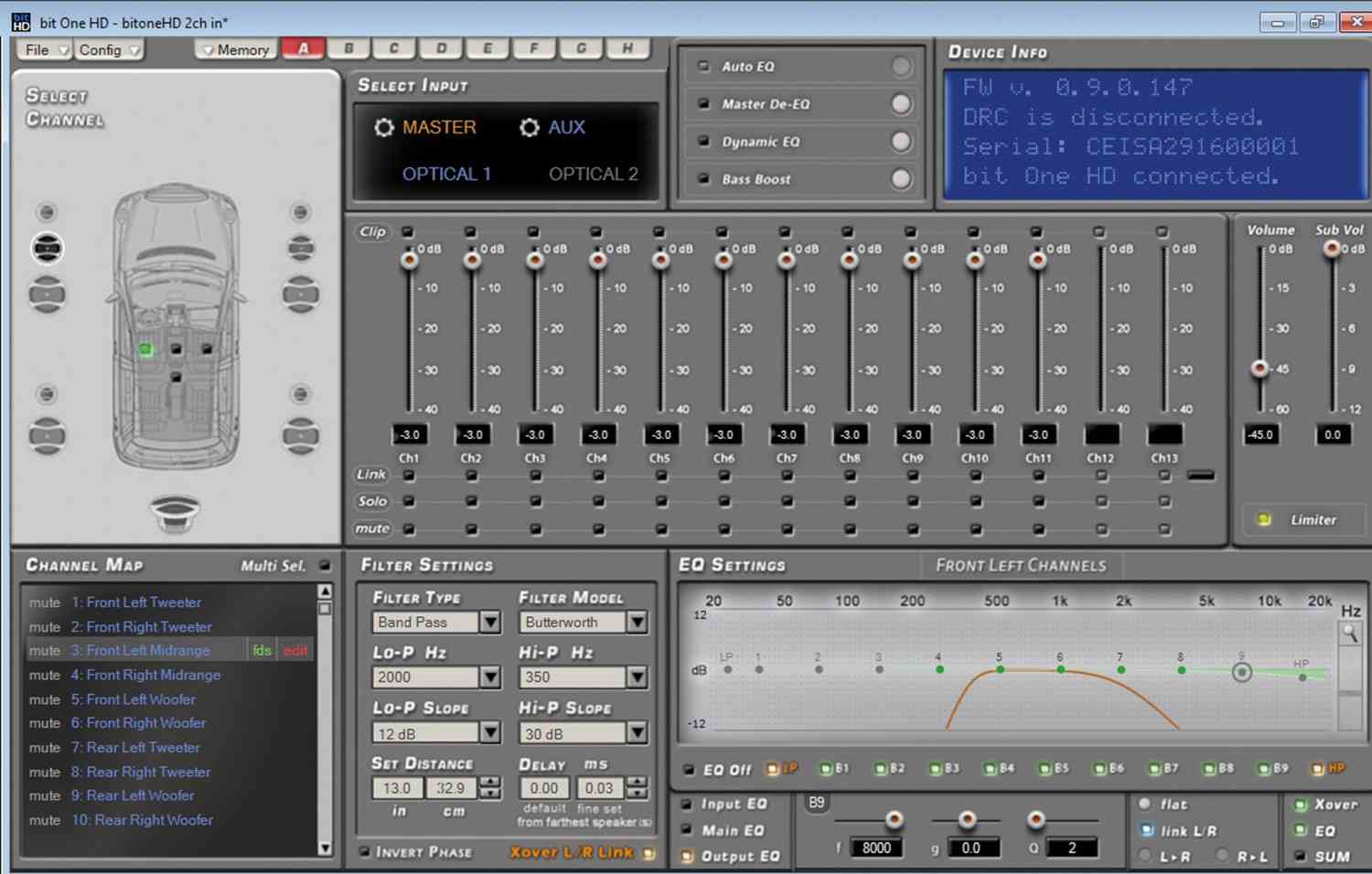The height and width of the screenshot is (874, 1372).
Task: Select the front right woofer speaker icon
Action: point(300,295)
